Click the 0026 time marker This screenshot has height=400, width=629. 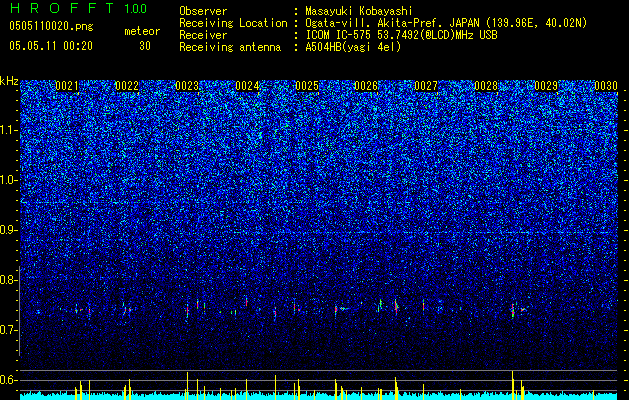pos(366,86)
